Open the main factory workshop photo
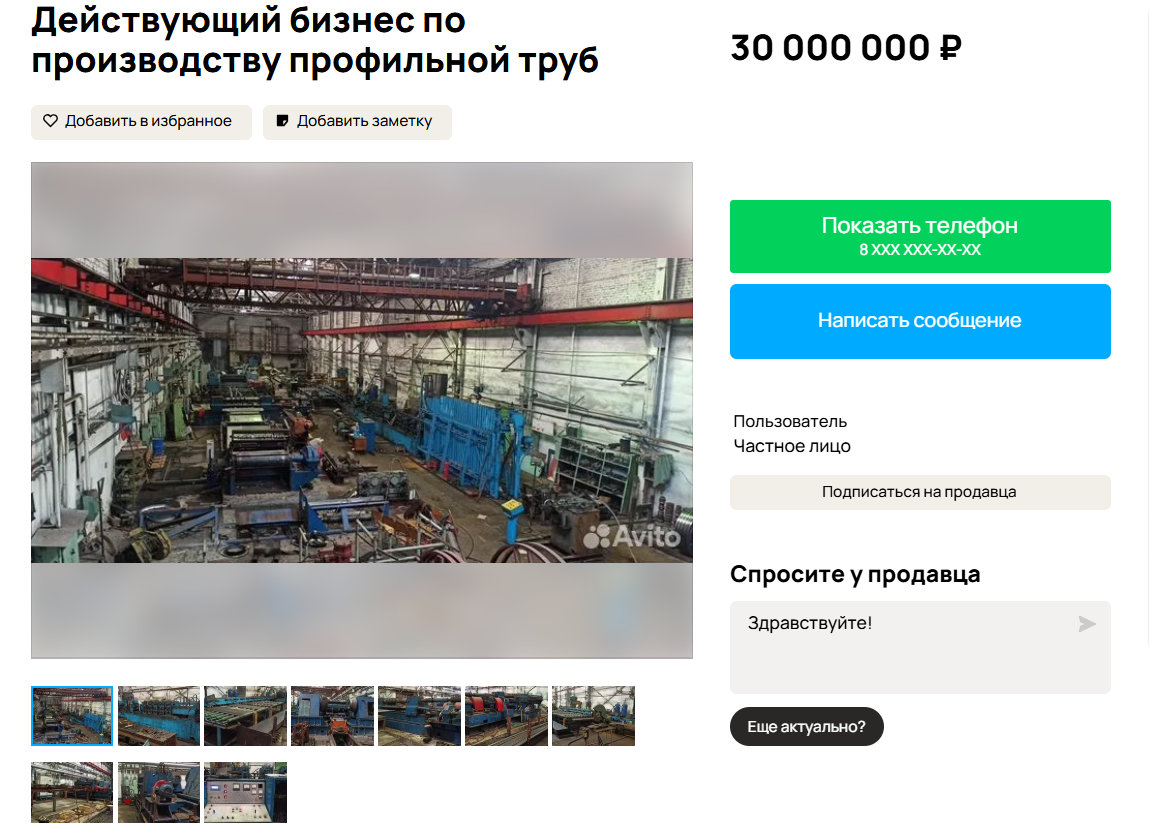This screenshot has width=1149, height=835. (361, 410)
